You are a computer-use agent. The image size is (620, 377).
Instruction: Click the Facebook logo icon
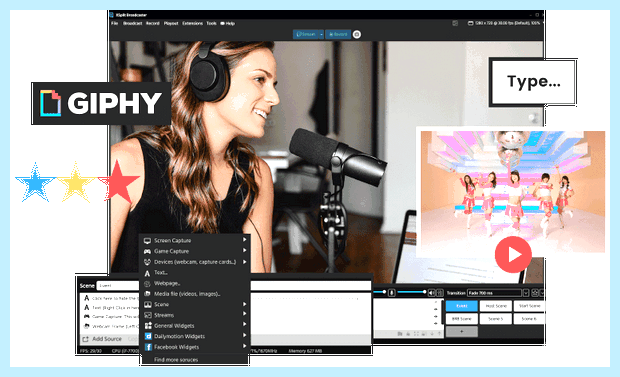tap(148, 347)
